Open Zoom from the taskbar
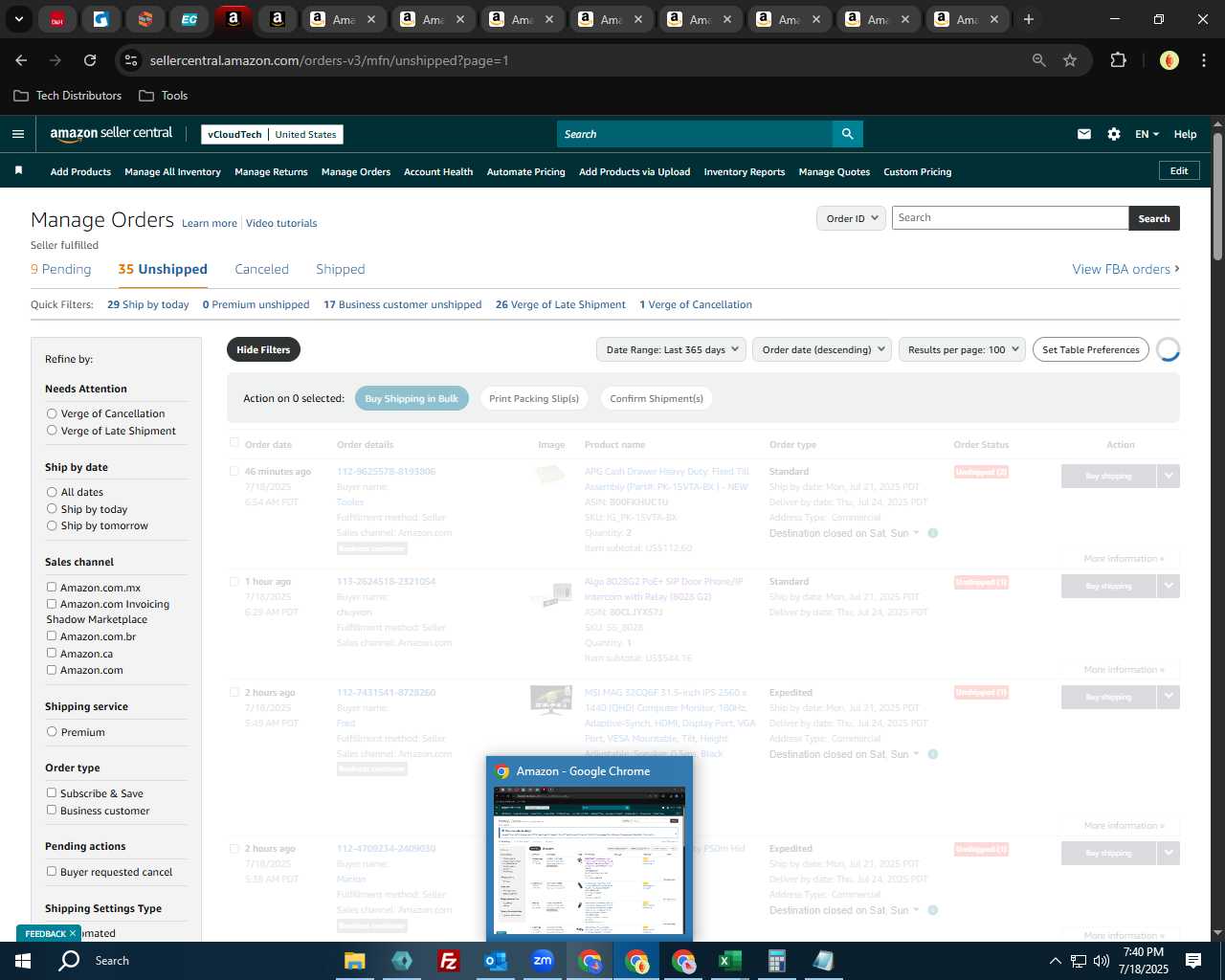Screen dimensions: 1225x980 click(542, 960)
